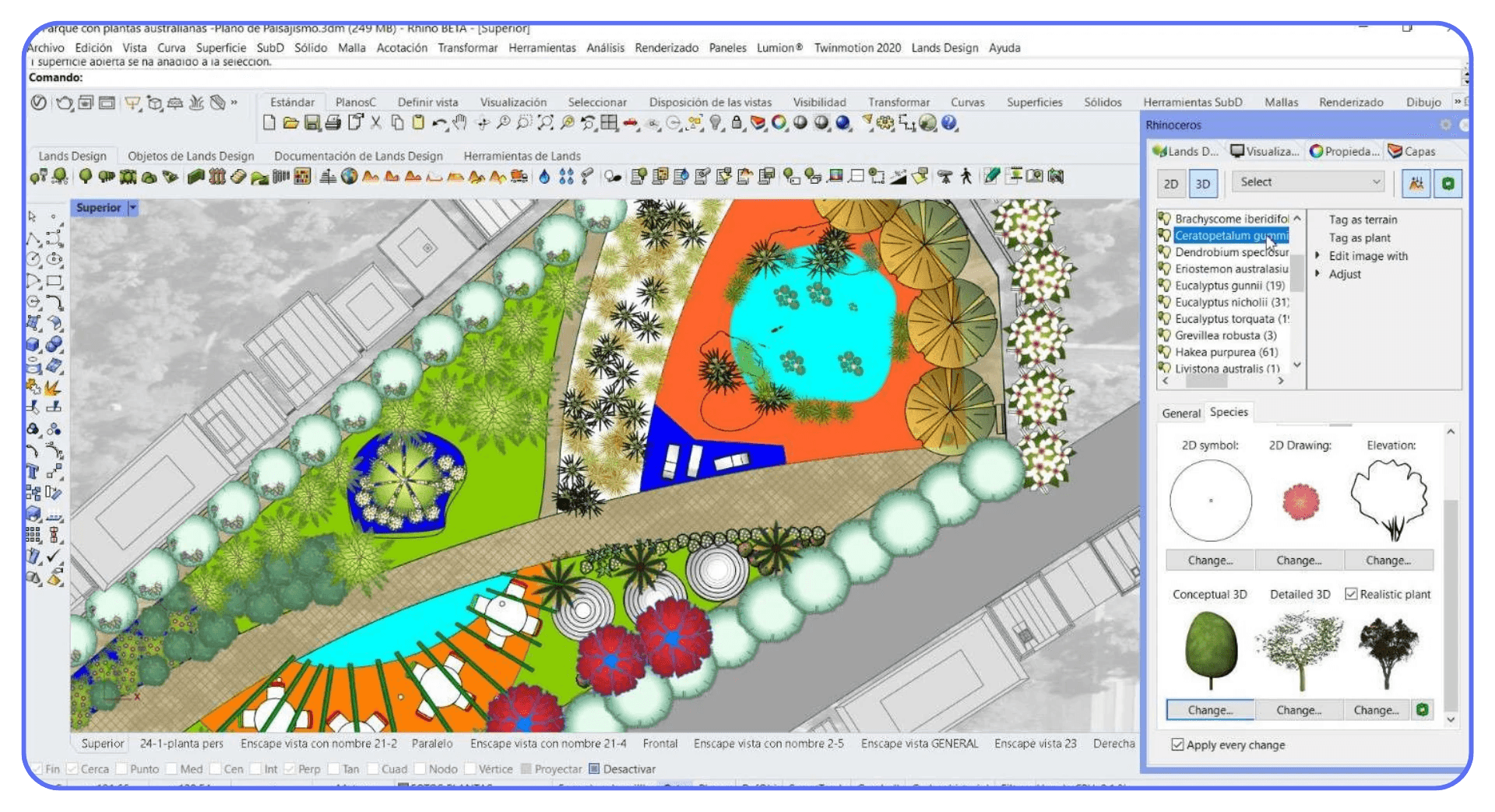Screen dimensions: 1495x812
Task: Select the walking person visit tool
Action: tap(967, 177)
